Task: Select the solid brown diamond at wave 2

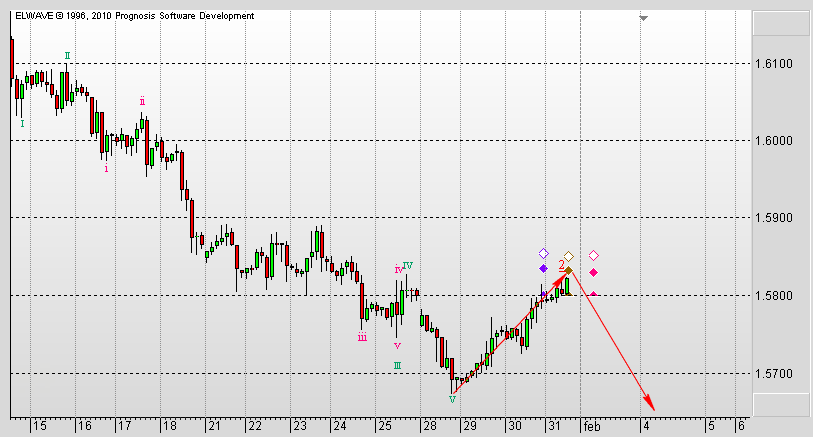Action: pyautogui.click(x=568, y=271)
